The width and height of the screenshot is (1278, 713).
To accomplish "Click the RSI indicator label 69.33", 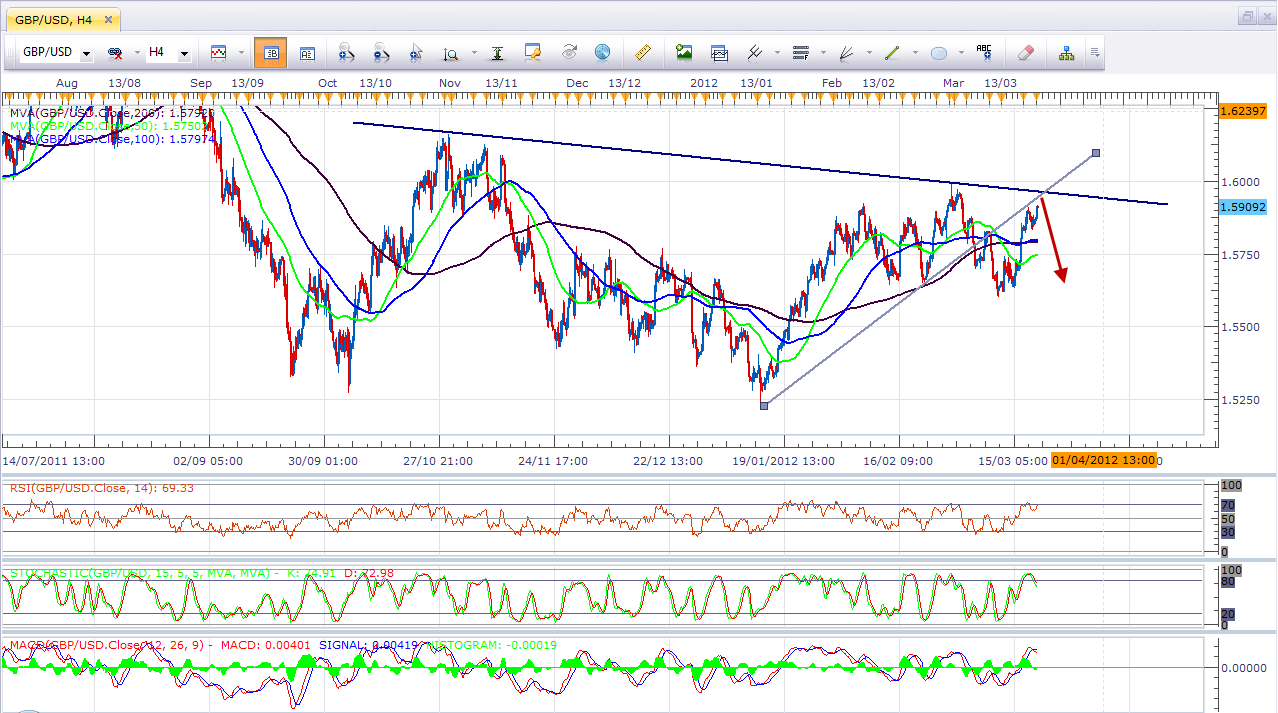I will pyautogui.click(x=102, y=488).
